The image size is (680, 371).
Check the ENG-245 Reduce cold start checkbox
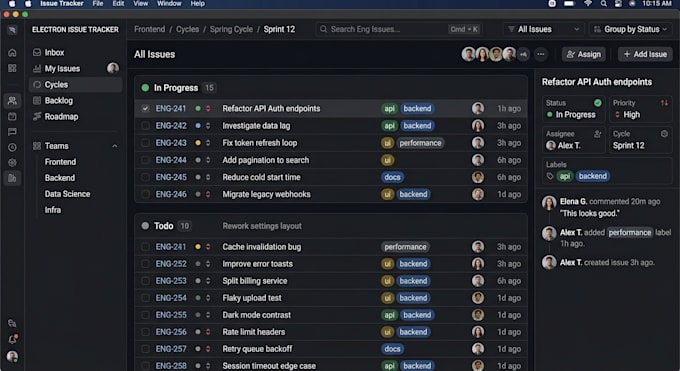pos(145,177)
